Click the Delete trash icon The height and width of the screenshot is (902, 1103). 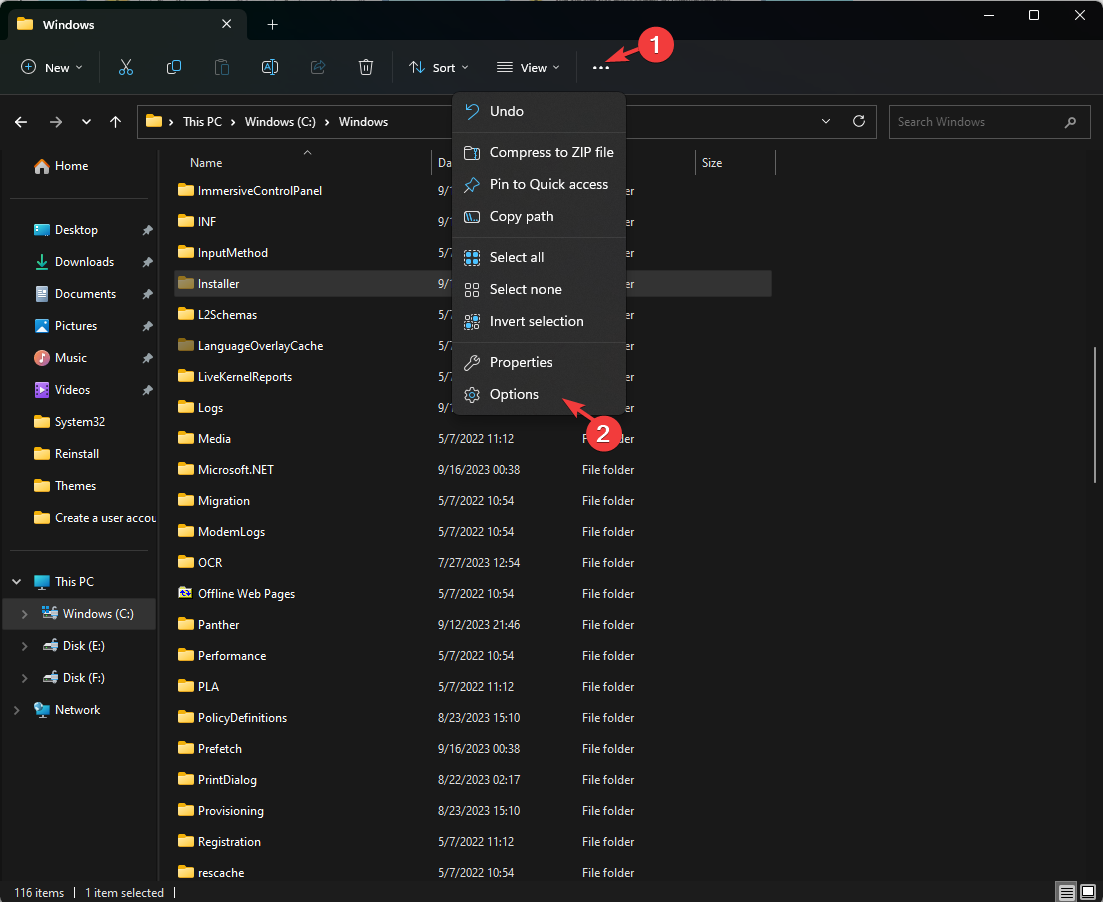pyautogui.click(x=366, y=68)
